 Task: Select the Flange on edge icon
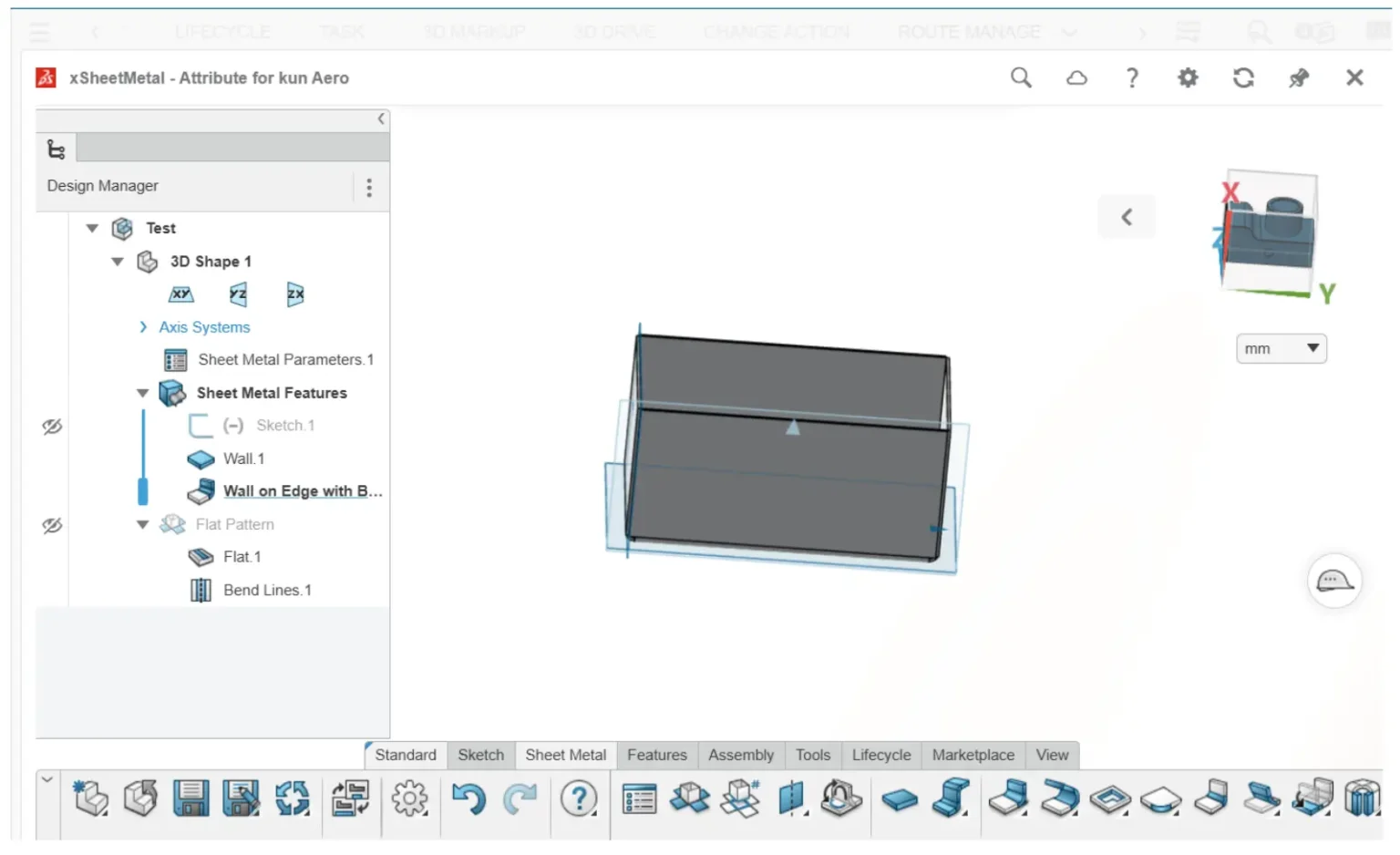(x=1211, y=798)
